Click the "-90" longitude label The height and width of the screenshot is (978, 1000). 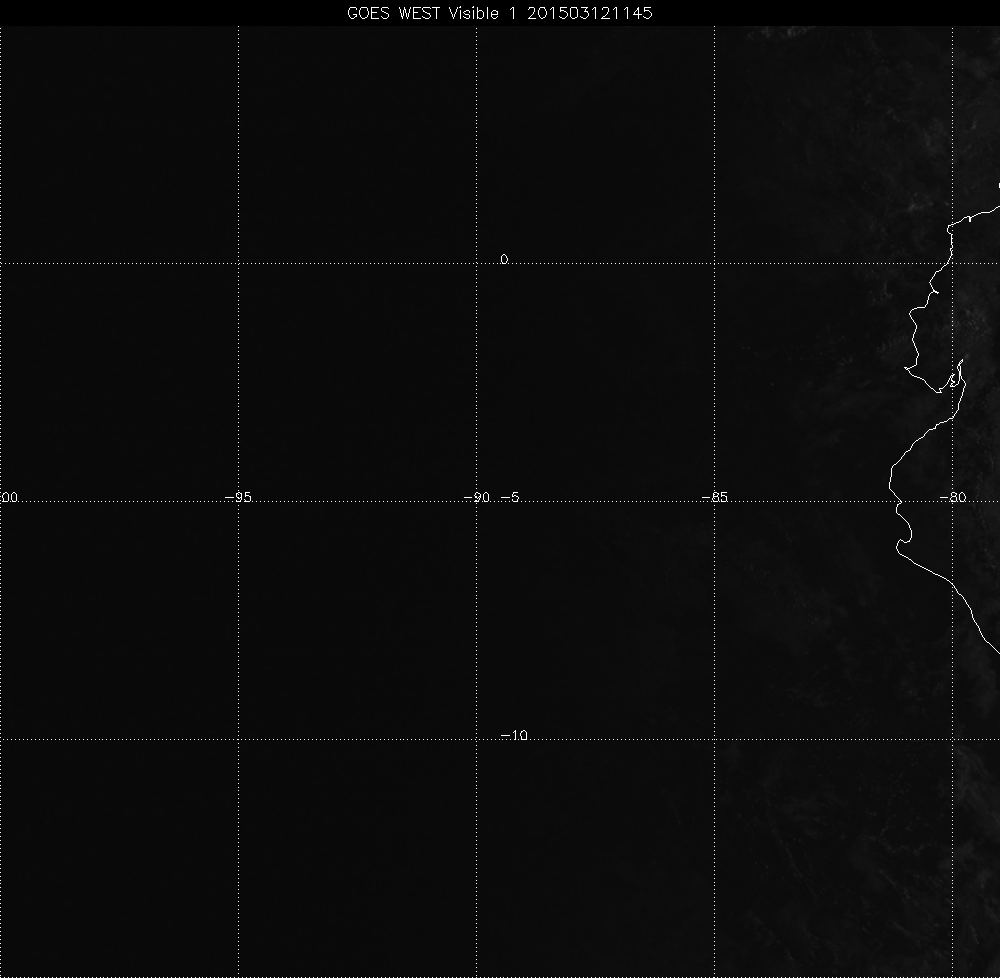point(476,497)
